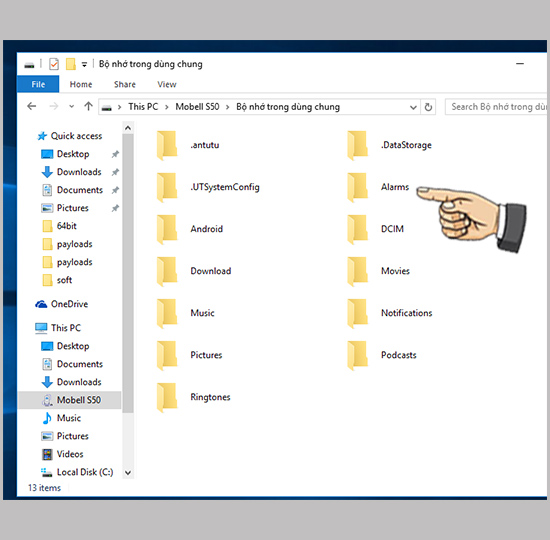Click the navigation pane scrollbar thumb
Screen dimensions: 550x540
(x=128, y=274)
